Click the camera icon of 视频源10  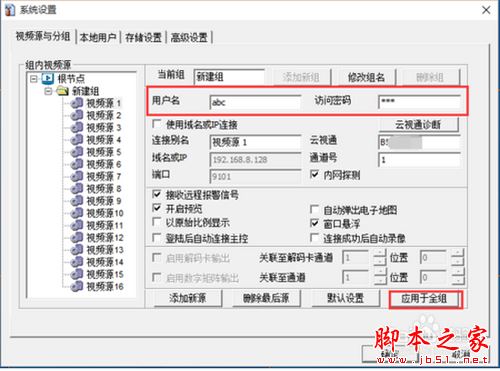(x=77, y=213)
